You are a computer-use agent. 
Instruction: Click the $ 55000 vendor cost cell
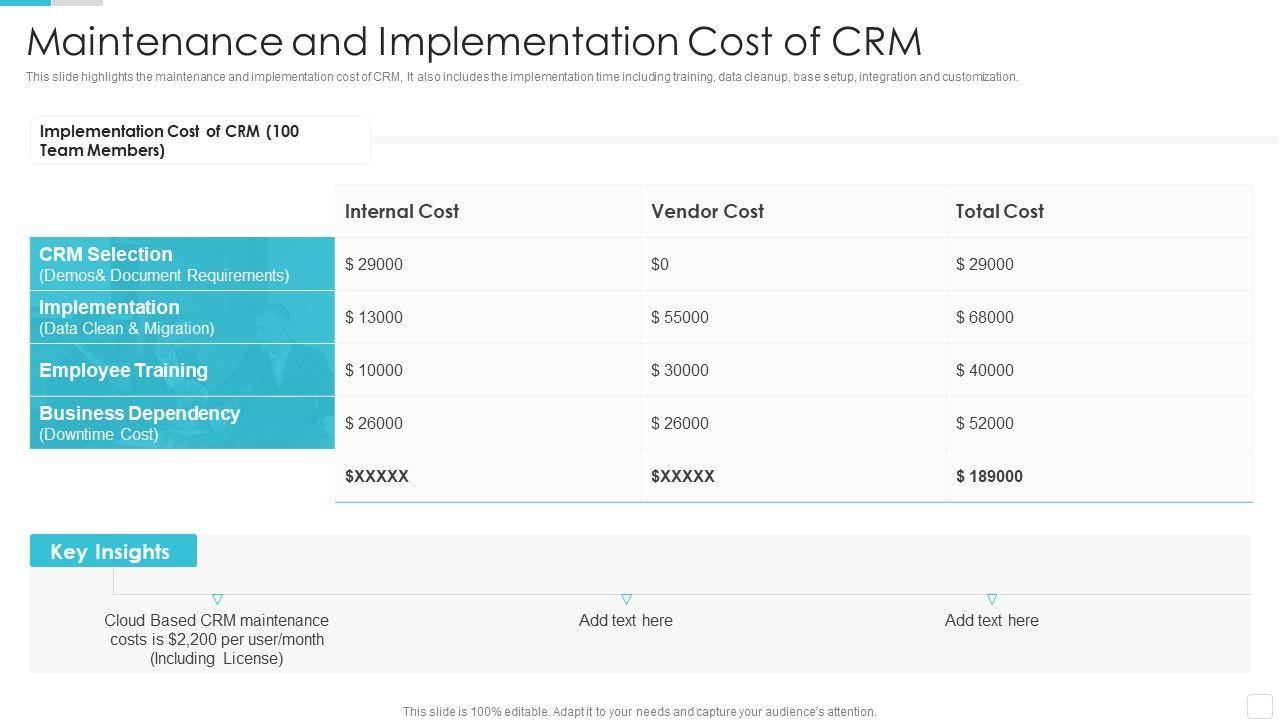680,317
